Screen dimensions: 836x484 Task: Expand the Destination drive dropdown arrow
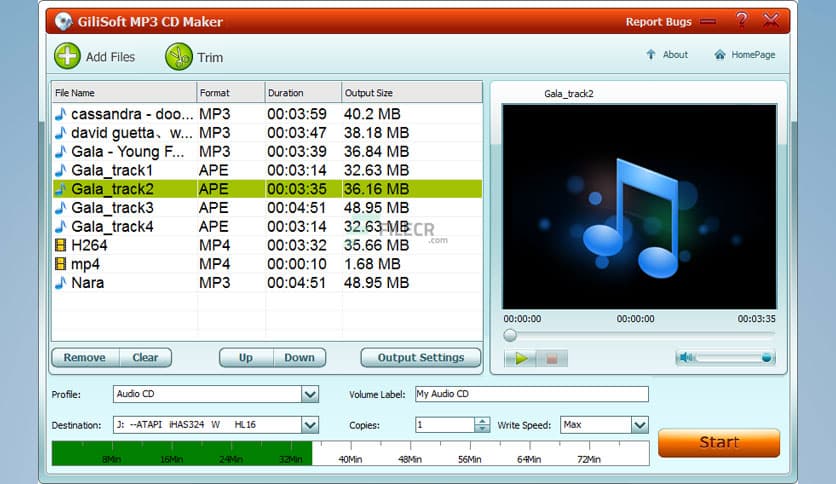310,425
